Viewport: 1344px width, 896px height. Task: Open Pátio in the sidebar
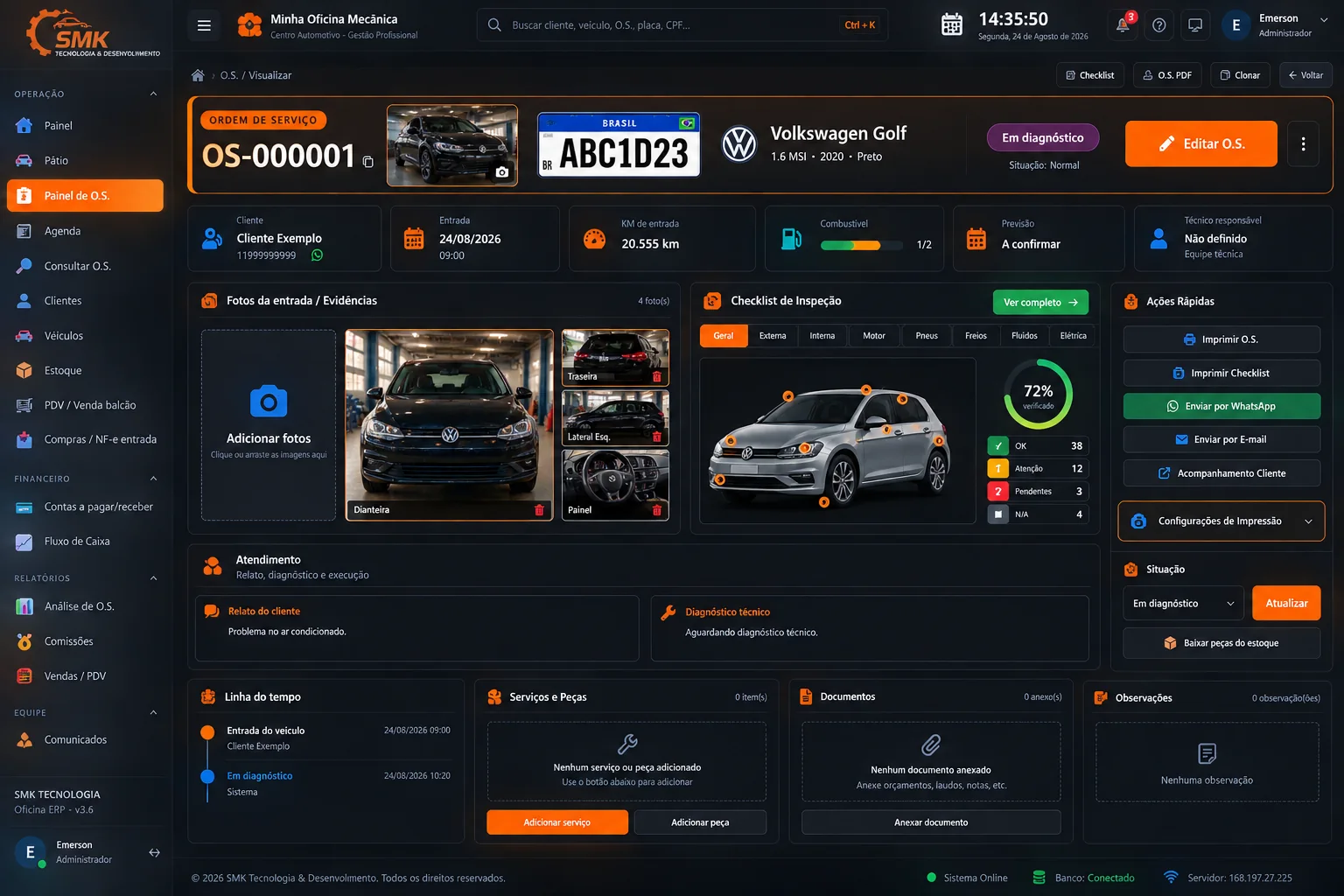point(85,161)
